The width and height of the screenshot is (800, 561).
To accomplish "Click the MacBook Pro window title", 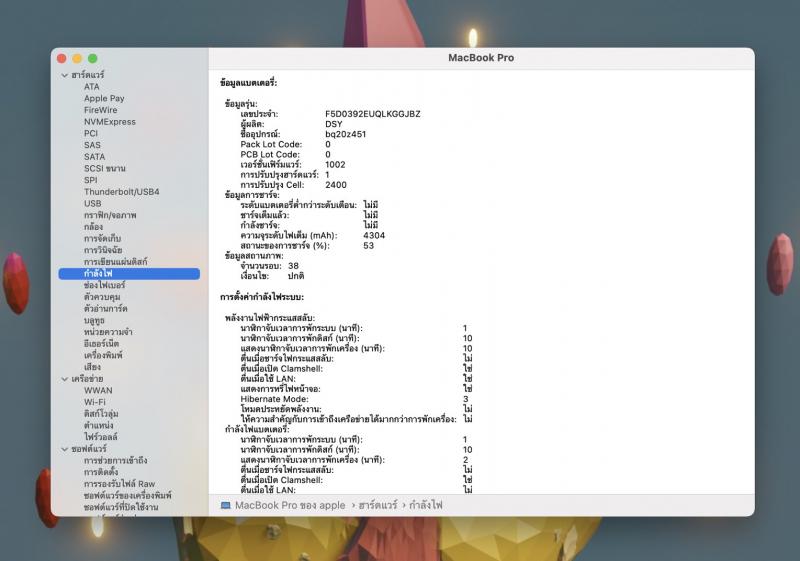I will point(481,58).
